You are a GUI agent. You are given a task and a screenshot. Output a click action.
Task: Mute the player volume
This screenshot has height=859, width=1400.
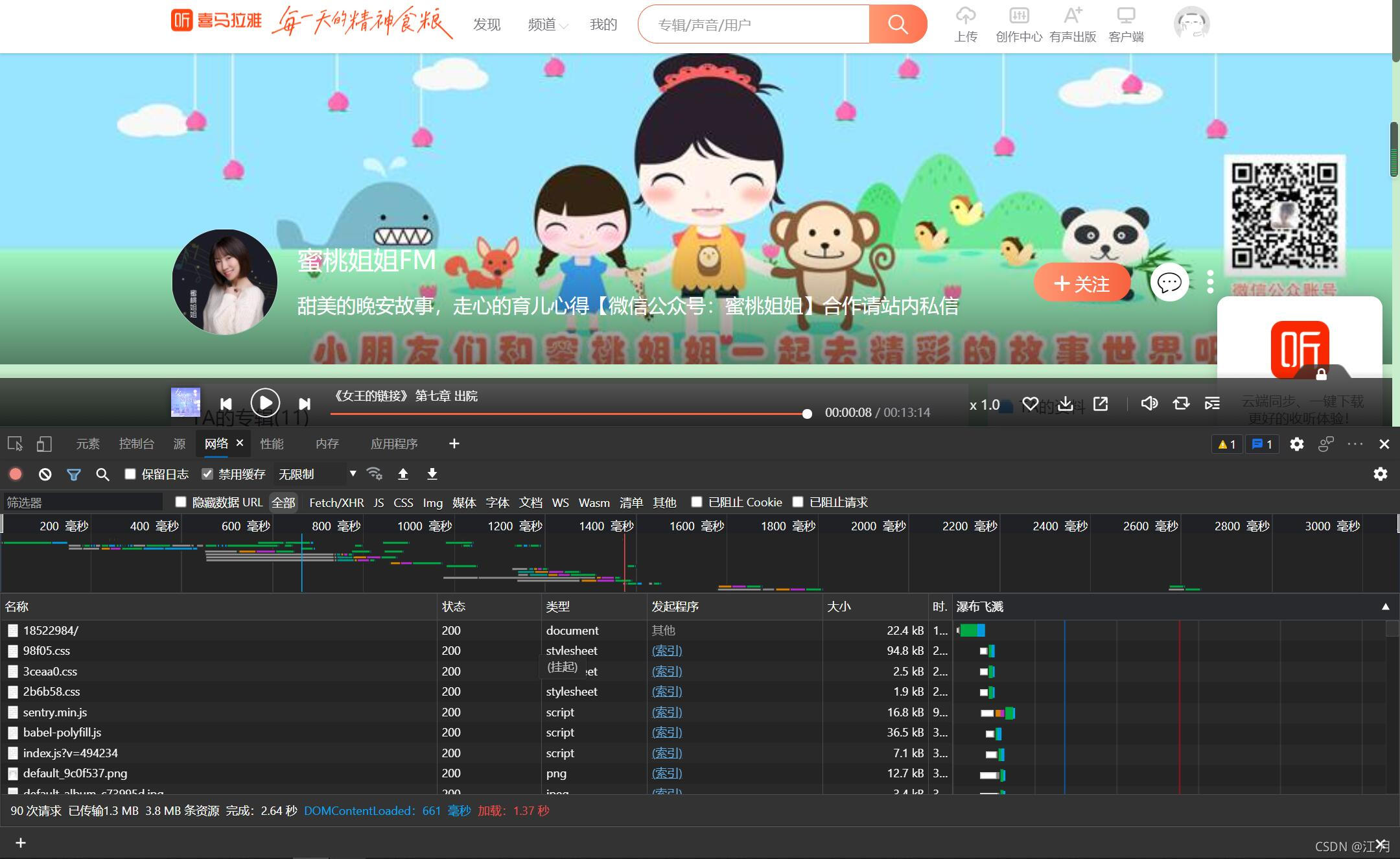pyautogui.click(x=1149, y=403)
